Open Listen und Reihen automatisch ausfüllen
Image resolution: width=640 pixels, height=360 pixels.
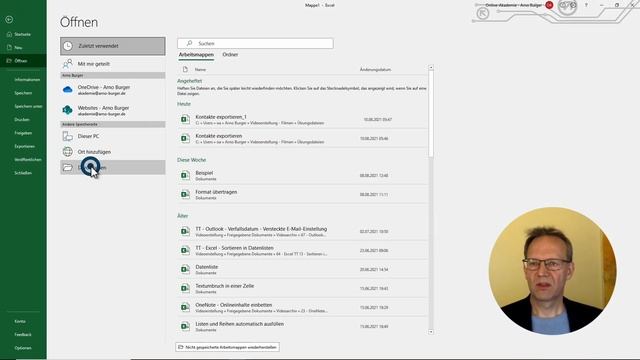point(302,327)
